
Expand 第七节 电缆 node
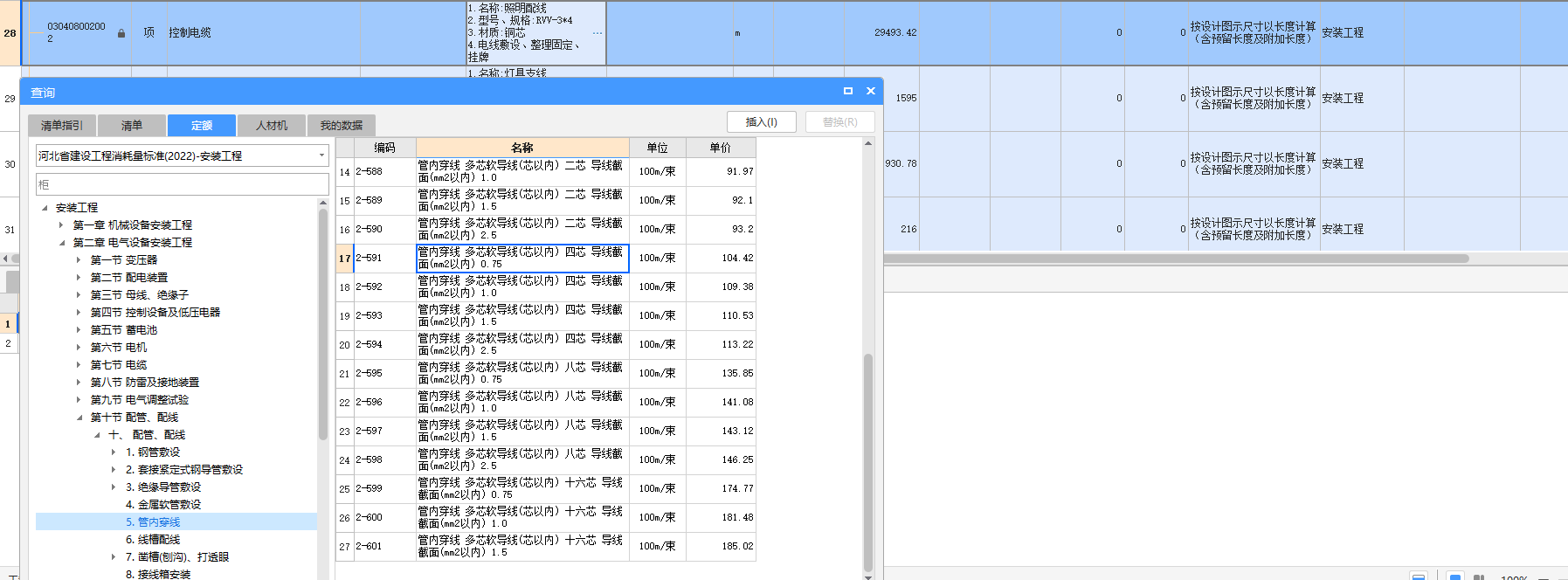click(79, 365)
